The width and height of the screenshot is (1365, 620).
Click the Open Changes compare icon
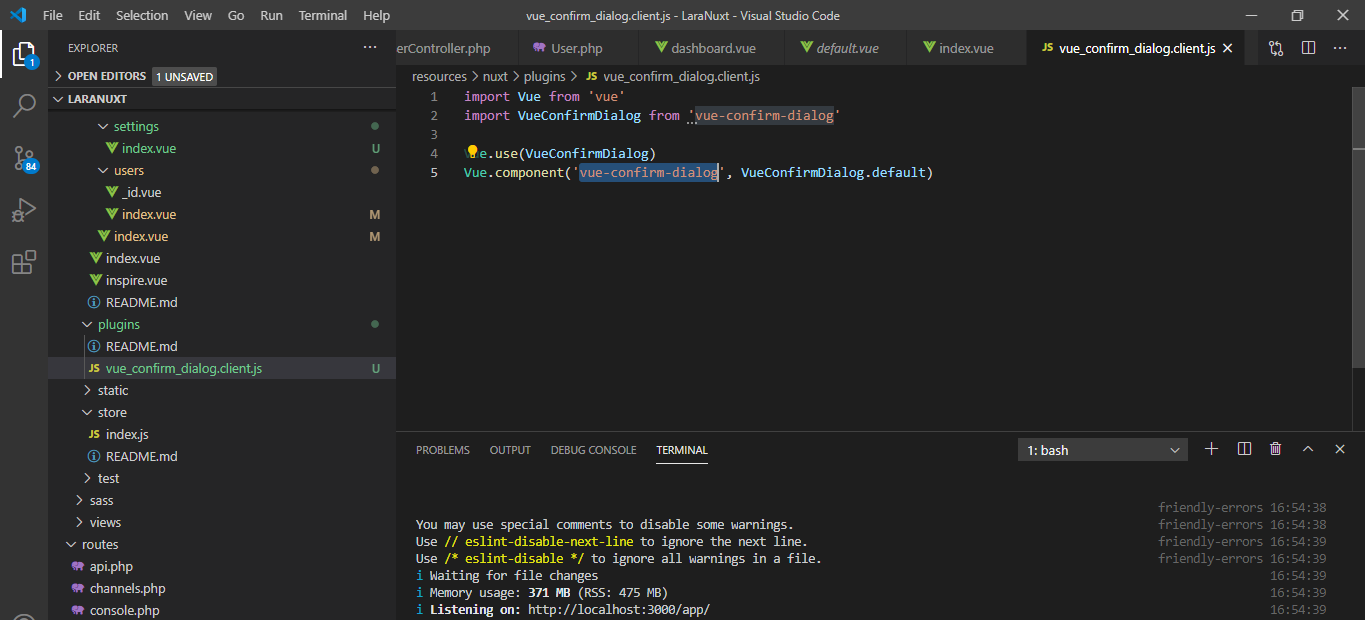pos(1275,48)
